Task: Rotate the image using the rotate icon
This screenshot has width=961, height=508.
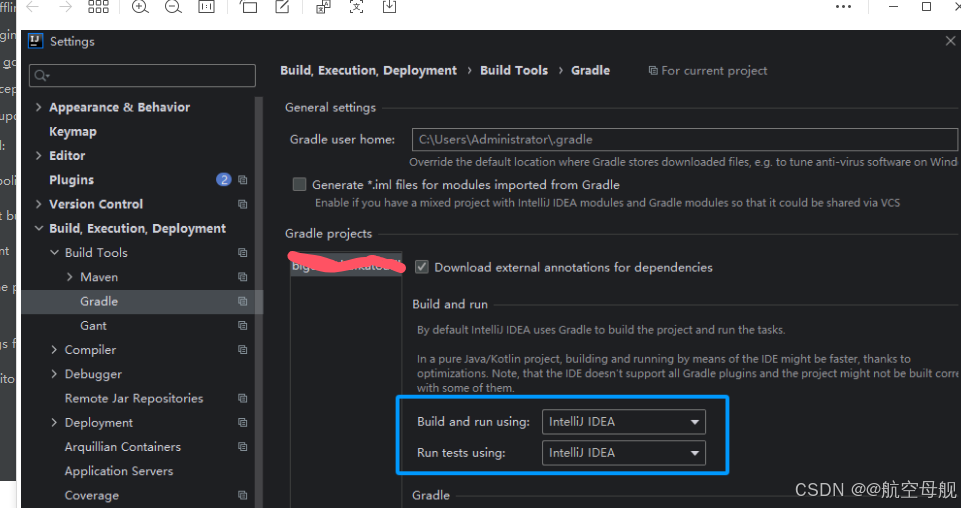Action: click(x=249, y=7)
